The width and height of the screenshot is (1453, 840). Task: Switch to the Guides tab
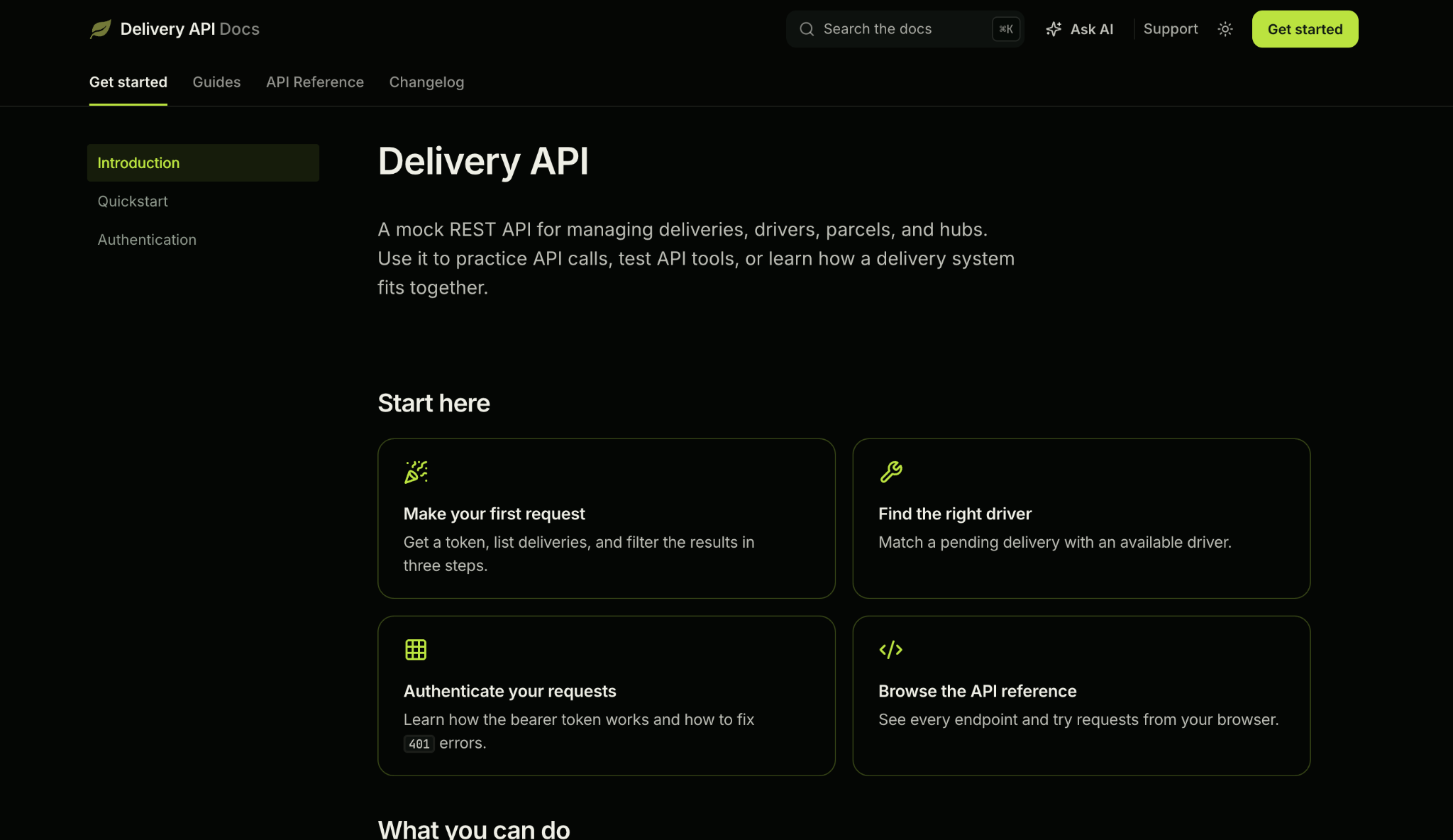[x=216, y=82]
